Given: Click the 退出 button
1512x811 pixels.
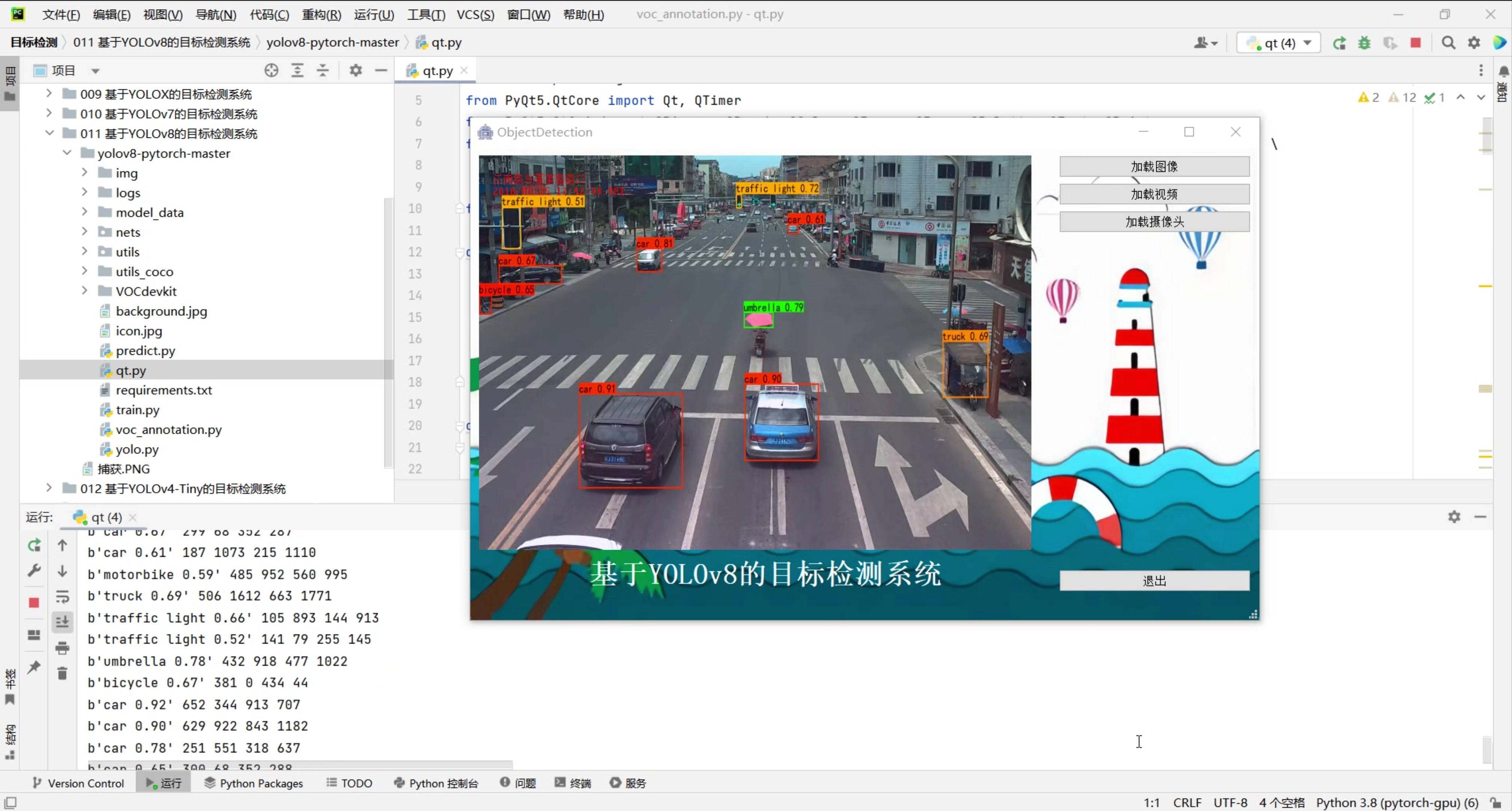Looking at the screenshot, I should [1153, 580].
